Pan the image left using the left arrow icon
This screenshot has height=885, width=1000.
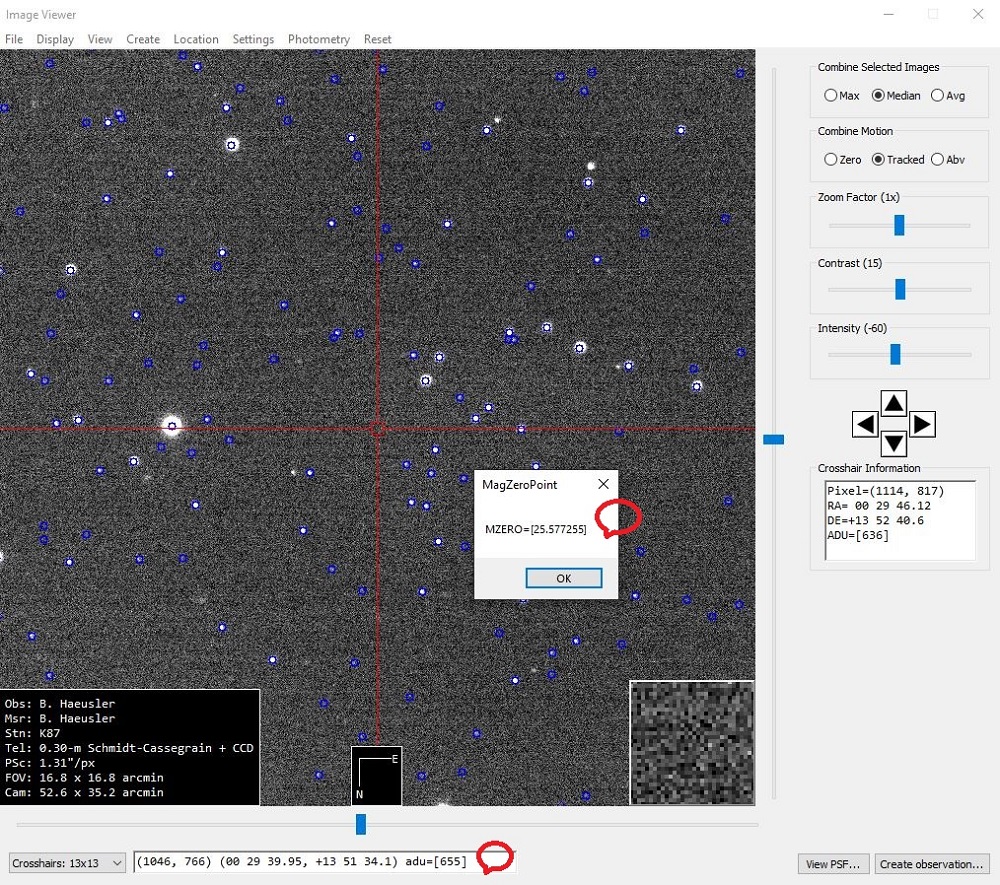coord(866,423)
